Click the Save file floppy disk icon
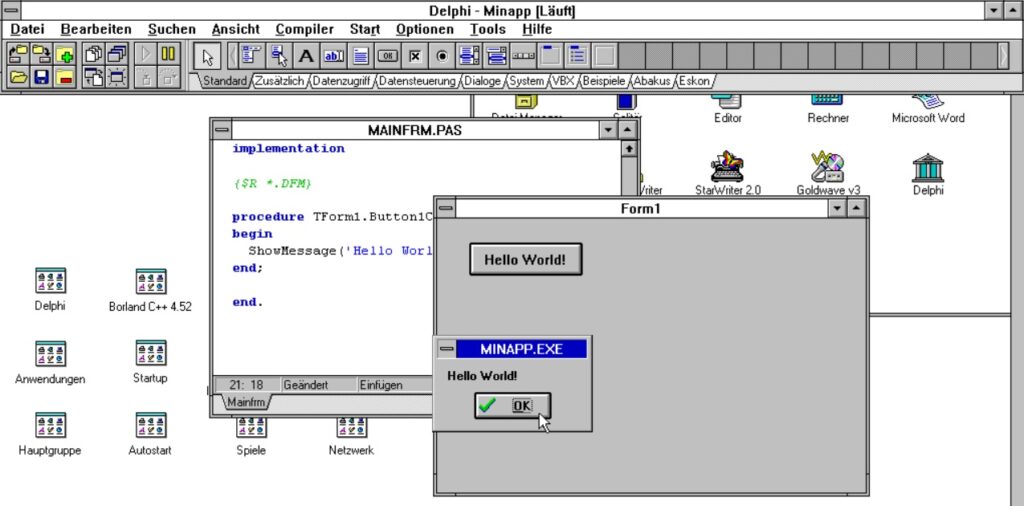Viewport: 1024px width, 506px height. 42,76
